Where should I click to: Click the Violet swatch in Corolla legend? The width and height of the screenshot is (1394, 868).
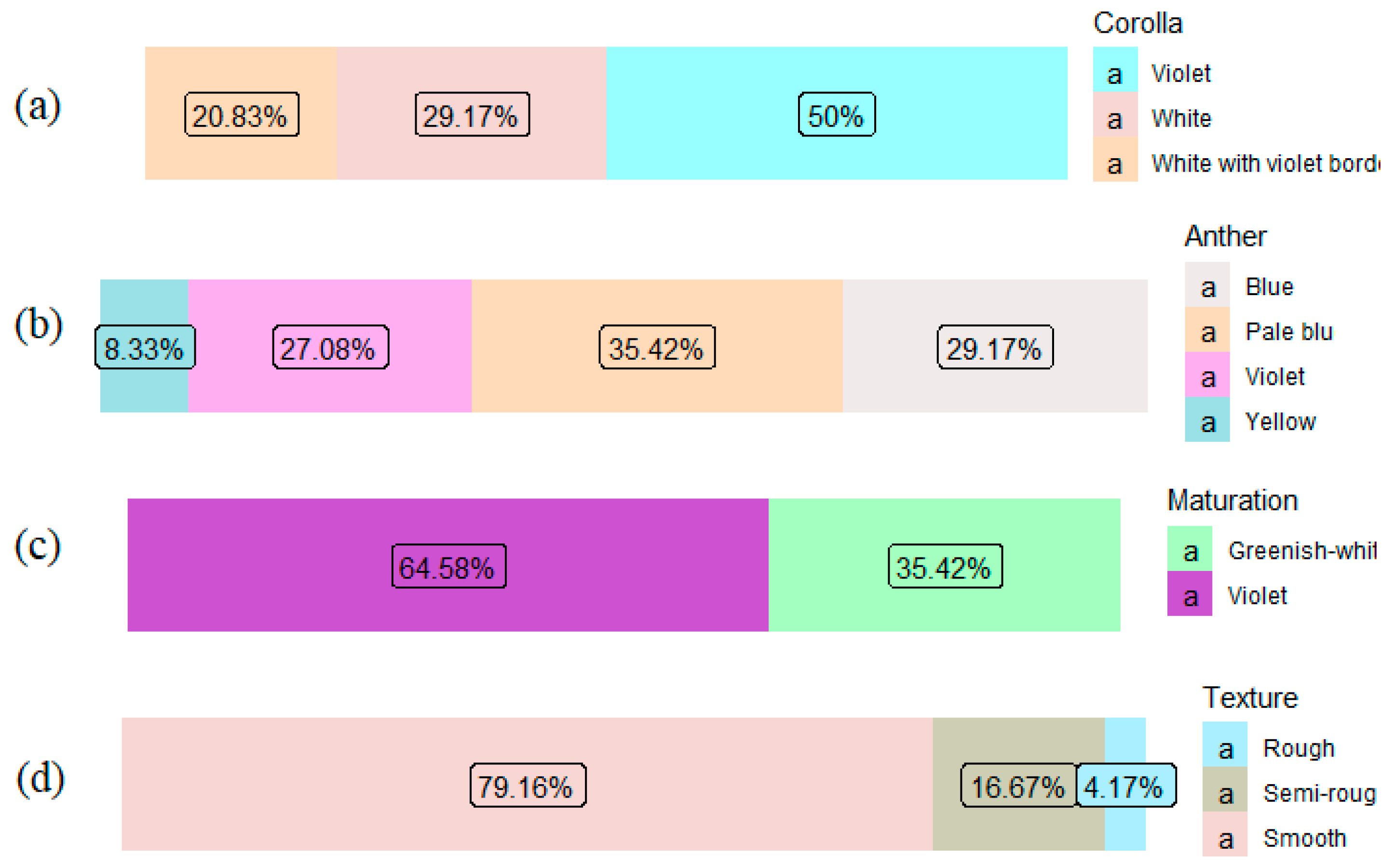[x=1114, y=70]
